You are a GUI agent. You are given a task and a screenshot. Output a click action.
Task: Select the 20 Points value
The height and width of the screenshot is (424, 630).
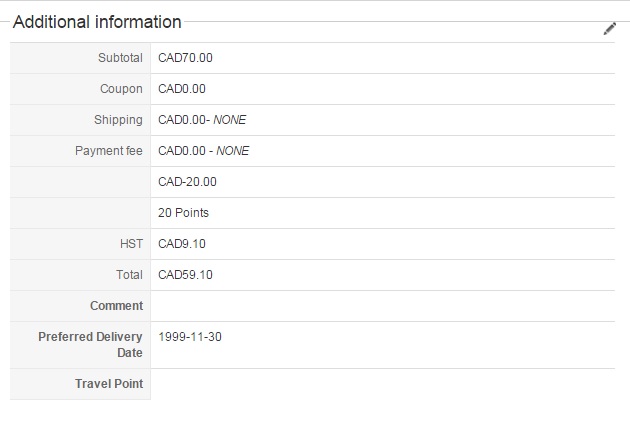[x=183, y=213]
